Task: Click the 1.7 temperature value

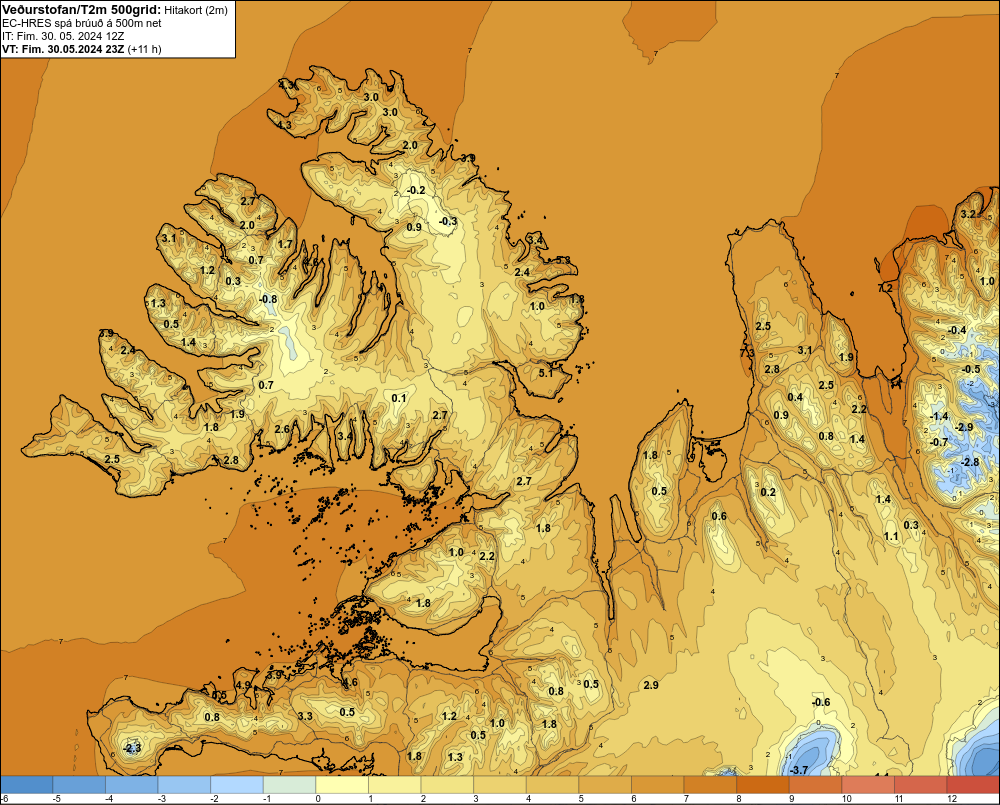Action: coord(285,244)
